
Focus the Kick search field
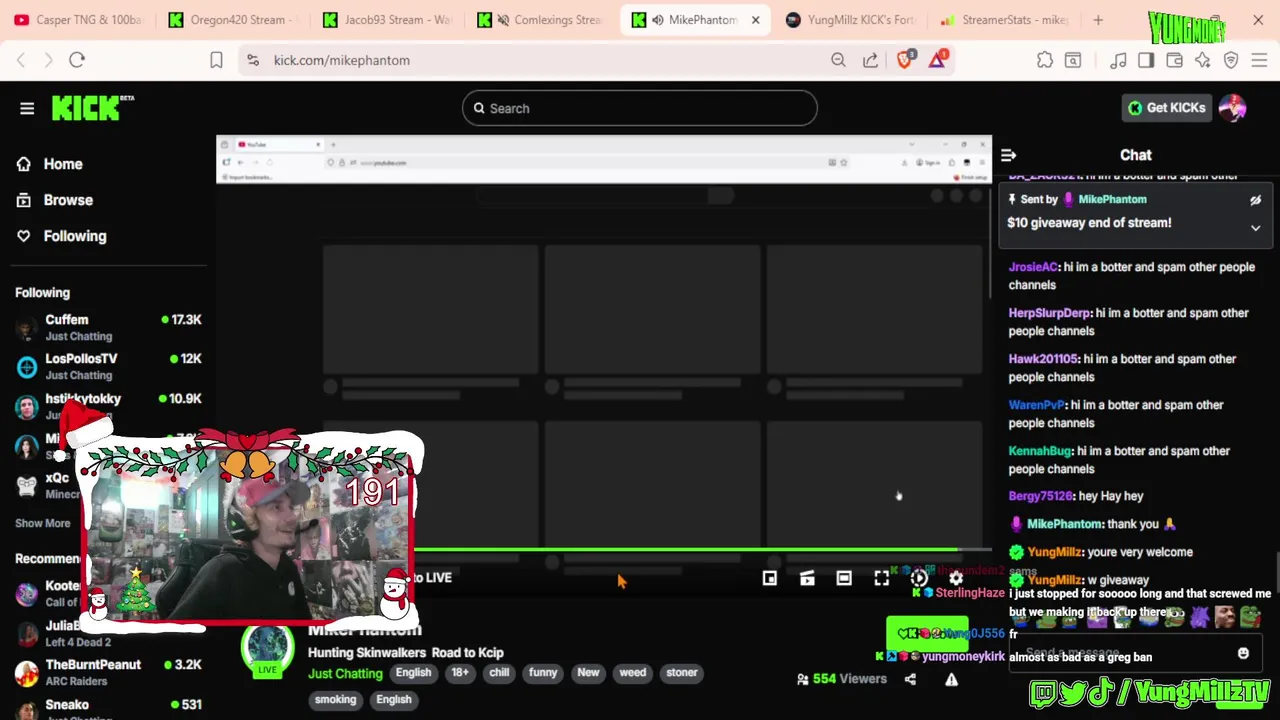click(x=640, y=108)
